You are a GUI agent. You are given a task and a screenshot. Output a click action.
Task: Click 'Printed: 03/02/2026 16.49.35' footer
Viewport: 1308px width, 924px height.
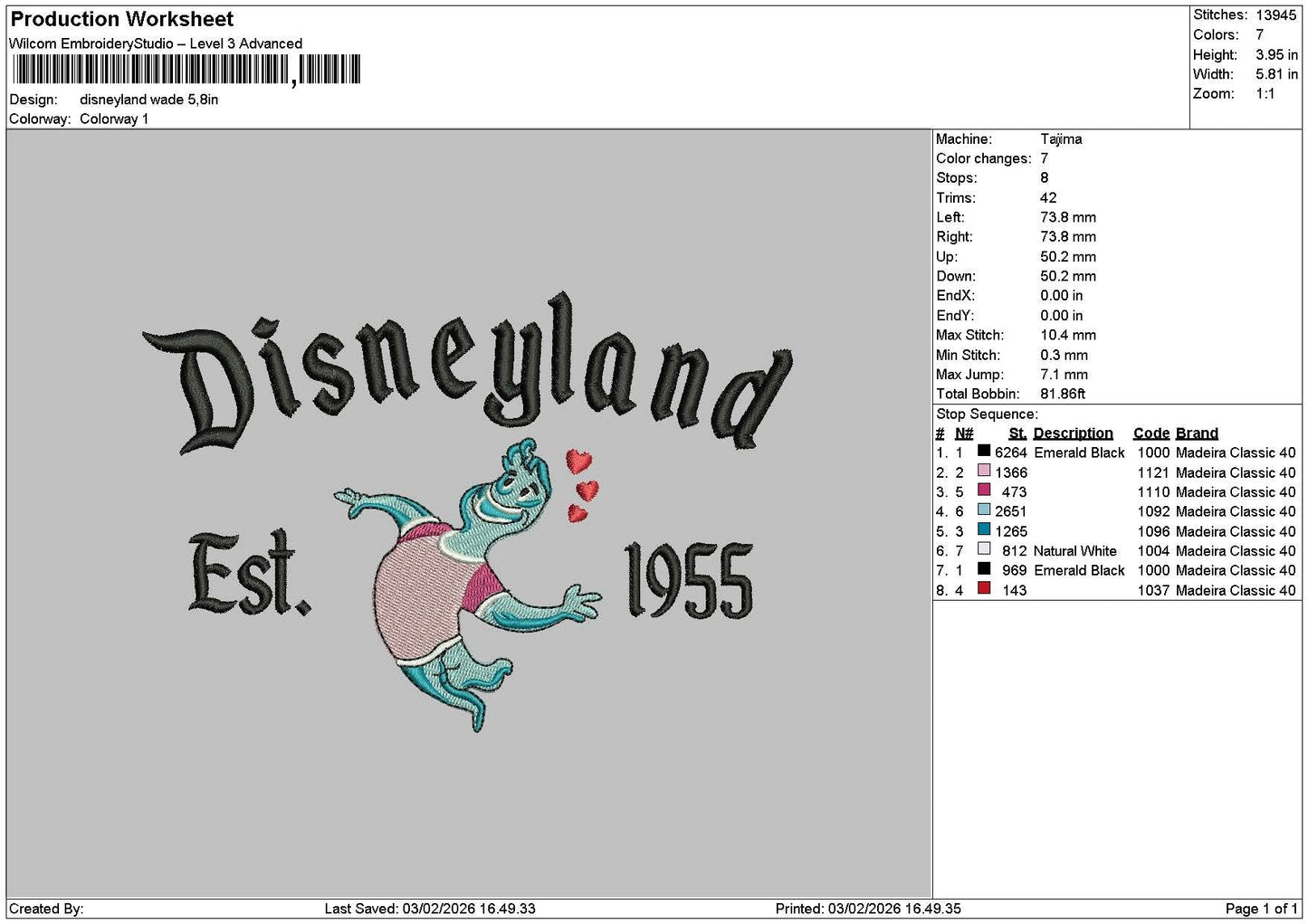[x=868, y=909]
